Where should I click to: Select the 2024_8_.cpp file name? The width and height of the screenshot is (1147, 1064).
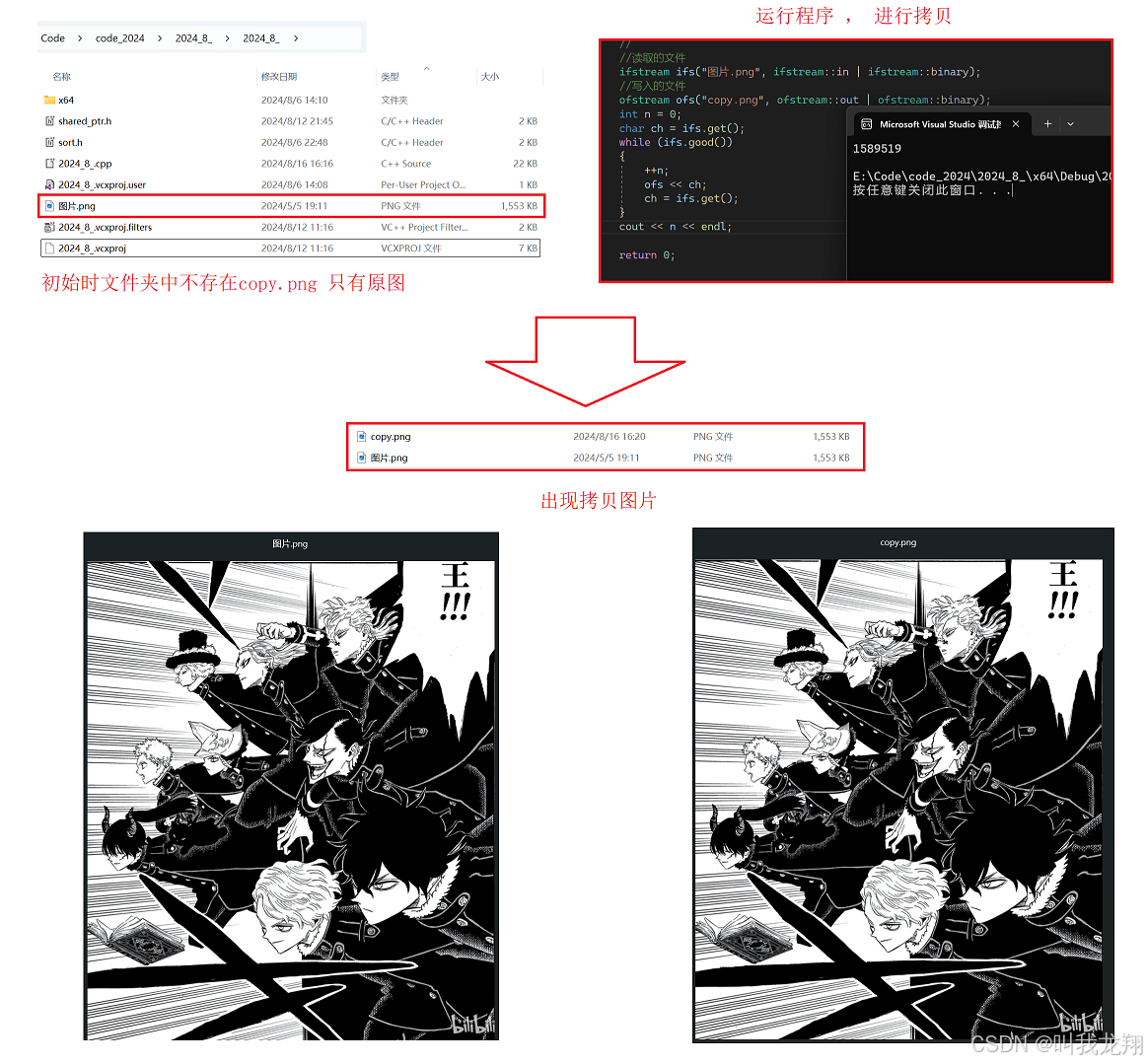point(85,164)
